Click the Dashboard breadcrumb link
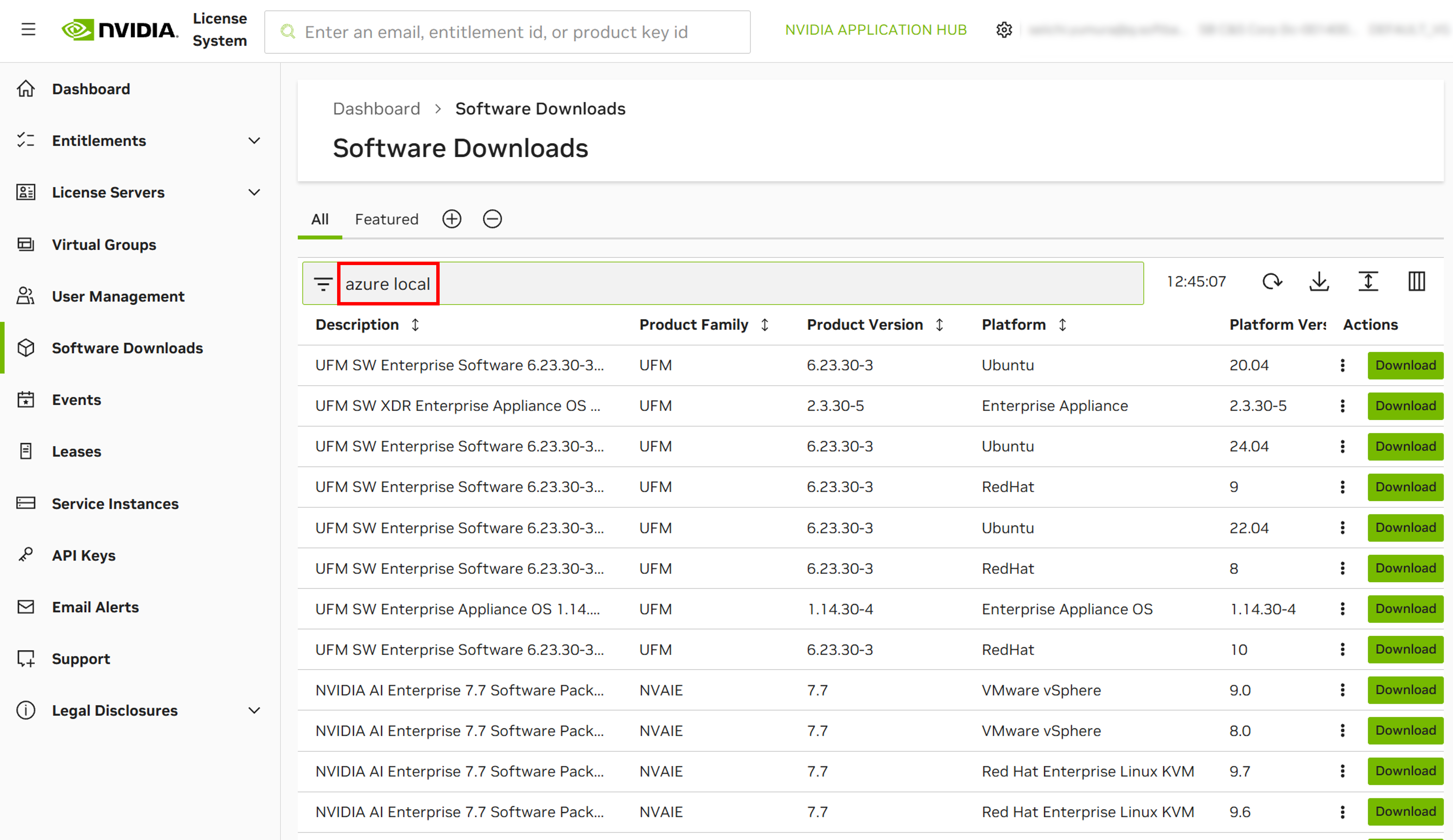1453x840 pixels. click(x=376, y=108)
